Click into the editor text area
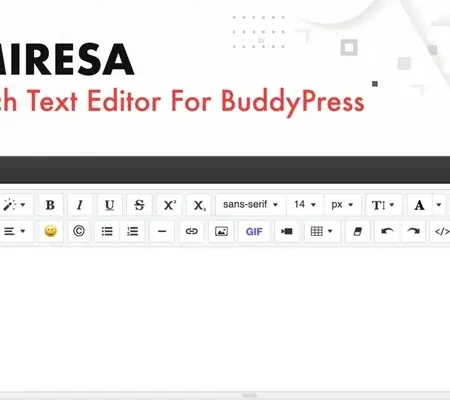Image resolution: width=450 pixels, height=400 pixels. (225, 318)
